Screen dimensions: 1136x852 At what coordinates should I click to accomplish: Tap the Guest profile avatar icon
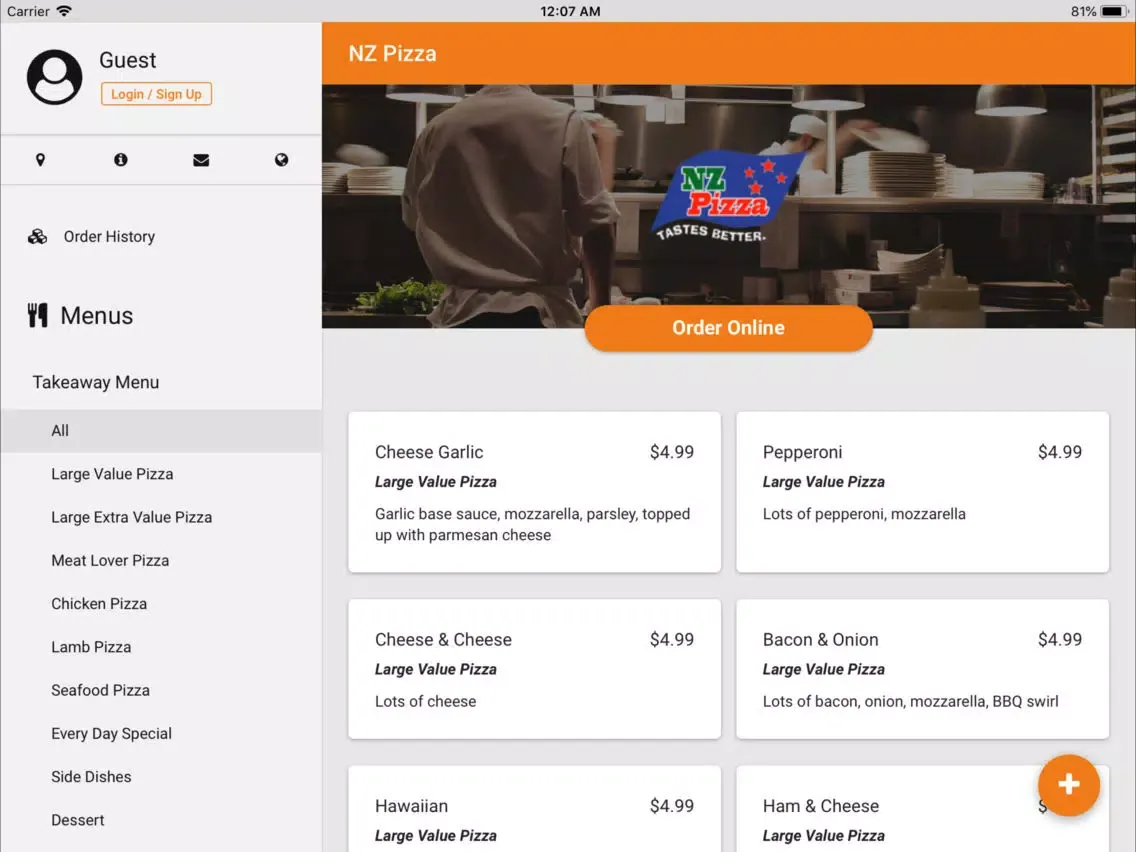(54, 77)
